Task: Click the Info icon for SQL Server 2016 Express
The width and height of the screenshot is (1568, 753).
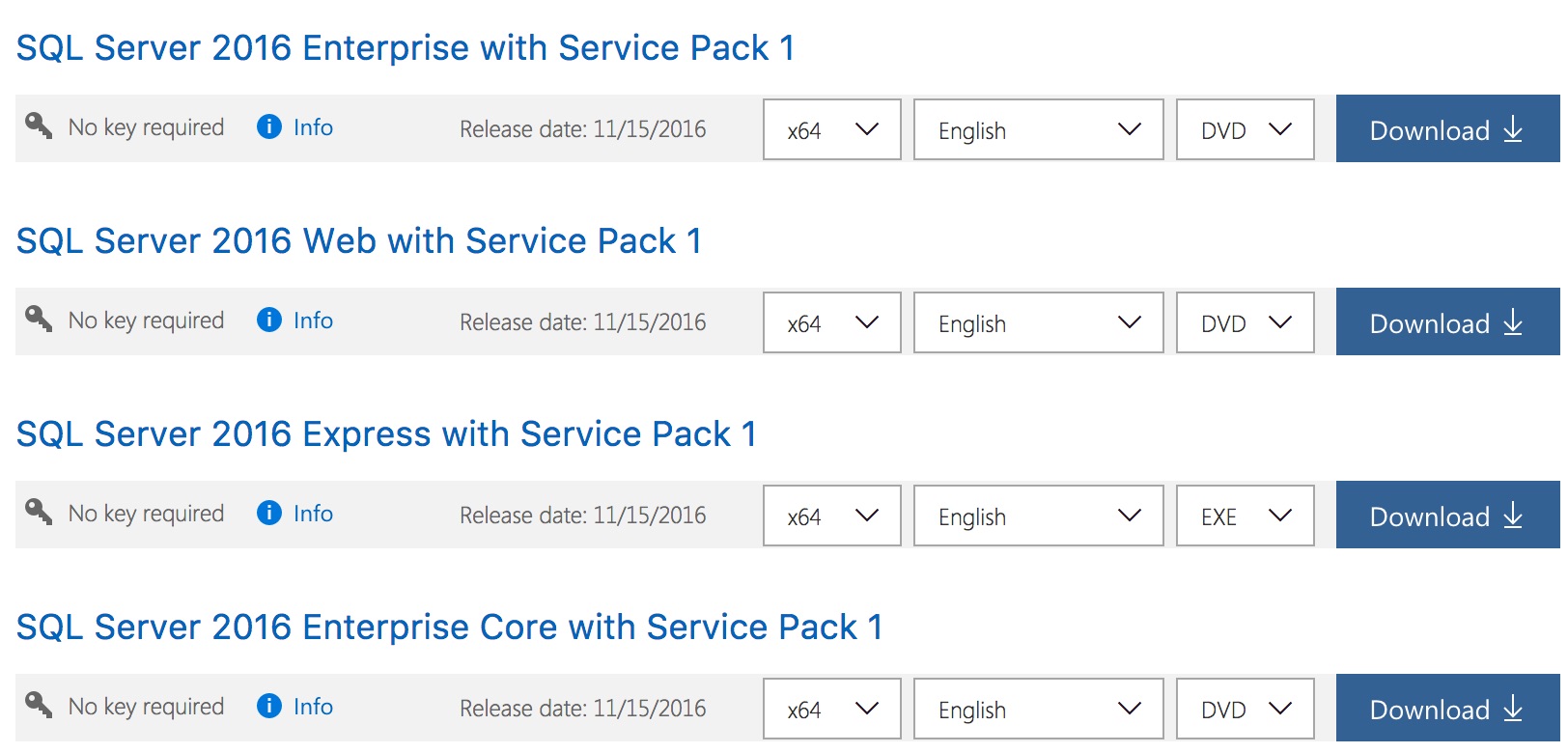Action: (x=268, y=513)
